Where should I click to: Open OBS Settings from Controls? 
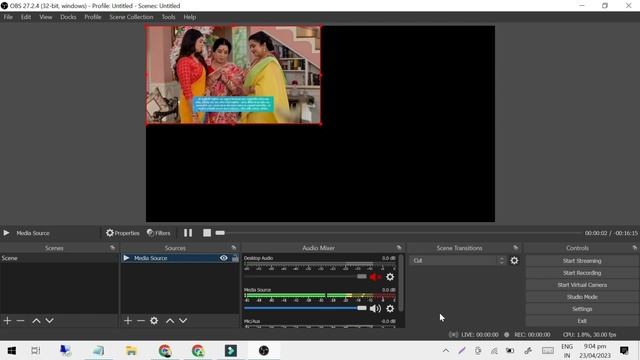[x=582, y=309]
